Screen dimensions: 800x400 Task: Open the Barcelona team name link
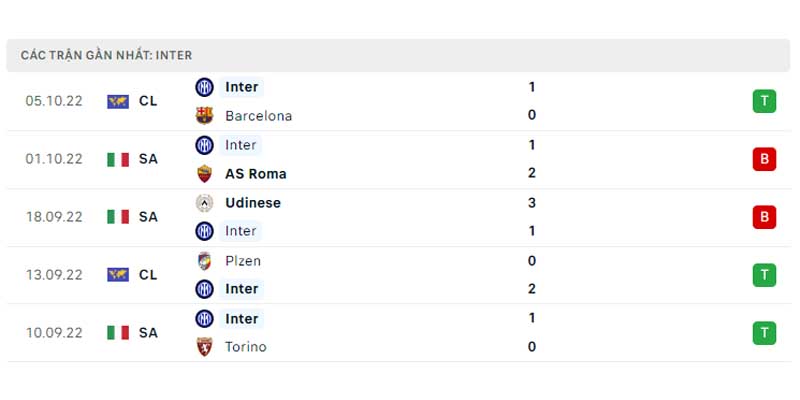pos(259,116)
